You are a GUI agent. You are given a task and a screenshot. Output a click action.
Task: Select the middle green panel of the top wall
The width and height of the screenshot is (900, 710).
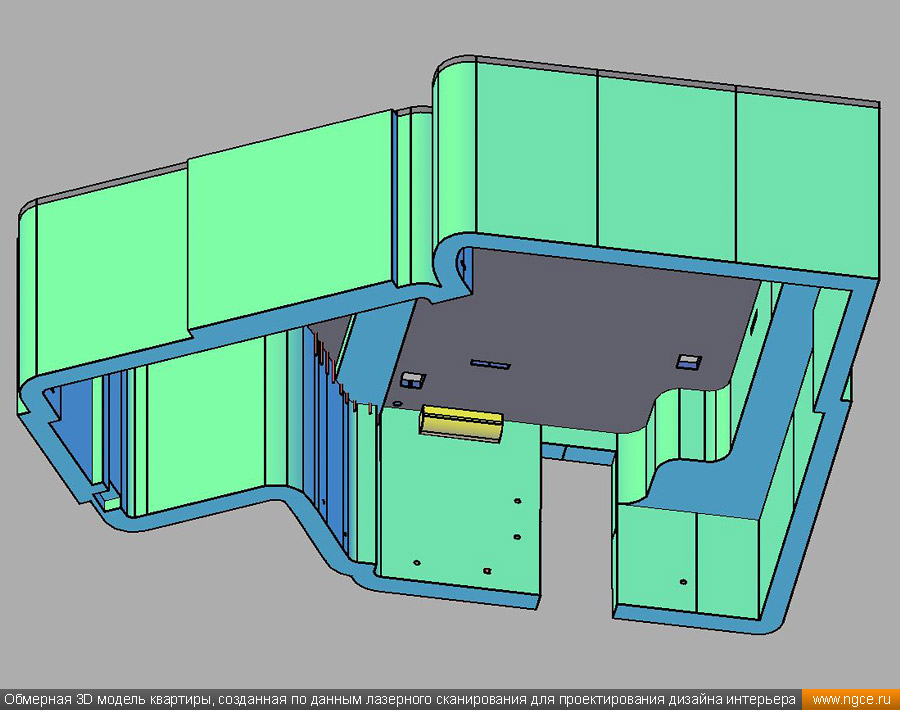[x=666, y=165]
